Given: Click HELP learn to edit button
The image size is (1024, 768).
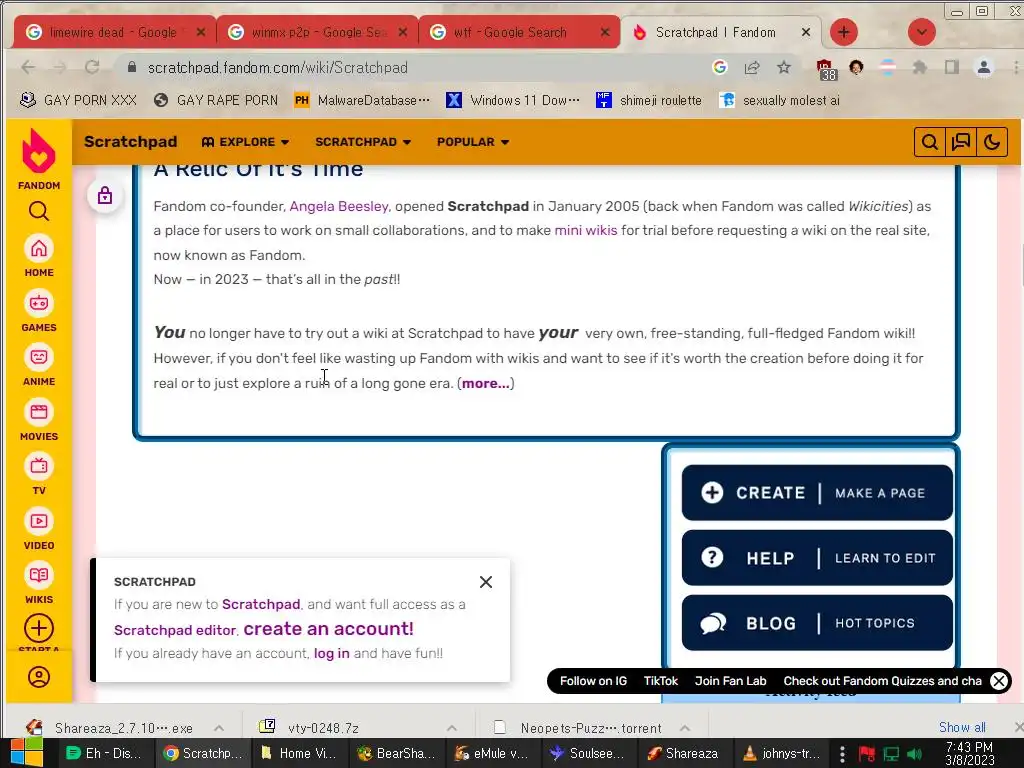Looking at the screenshot, I should point(816,558).
